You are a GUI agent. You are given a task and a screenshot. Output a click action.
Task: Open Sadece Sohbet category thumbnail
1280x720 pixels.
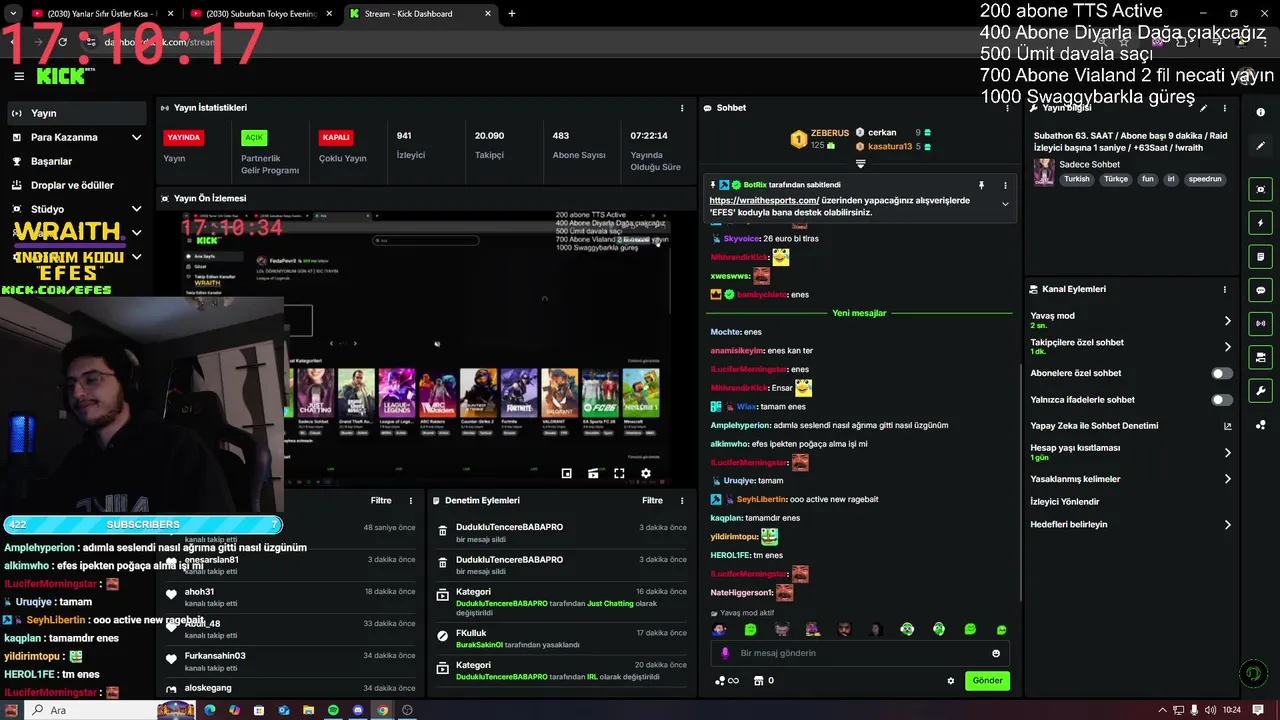[x=1045, y=172]
